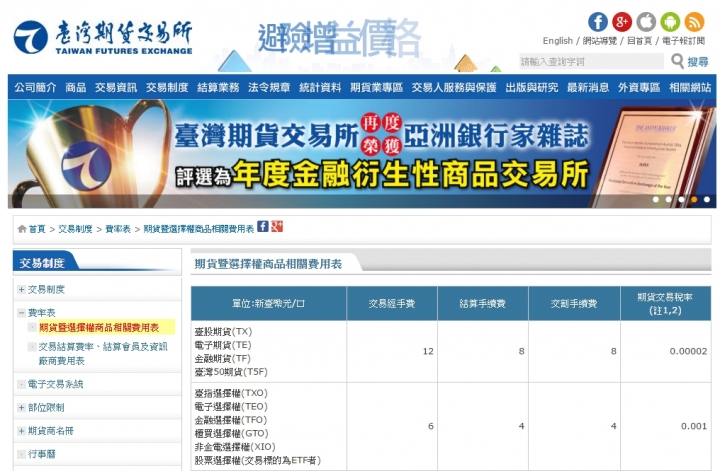This screenshot has width=720, height=471.
Task: Open 外資專區 menu
Action: tap(639, 87)
